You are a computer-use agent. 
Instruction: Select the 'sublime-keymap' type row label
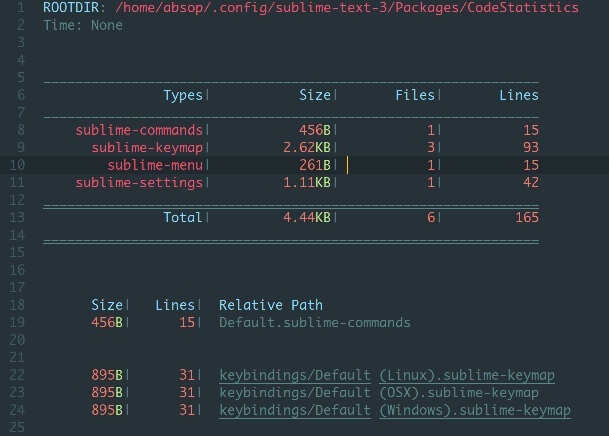tap(147, 148)
